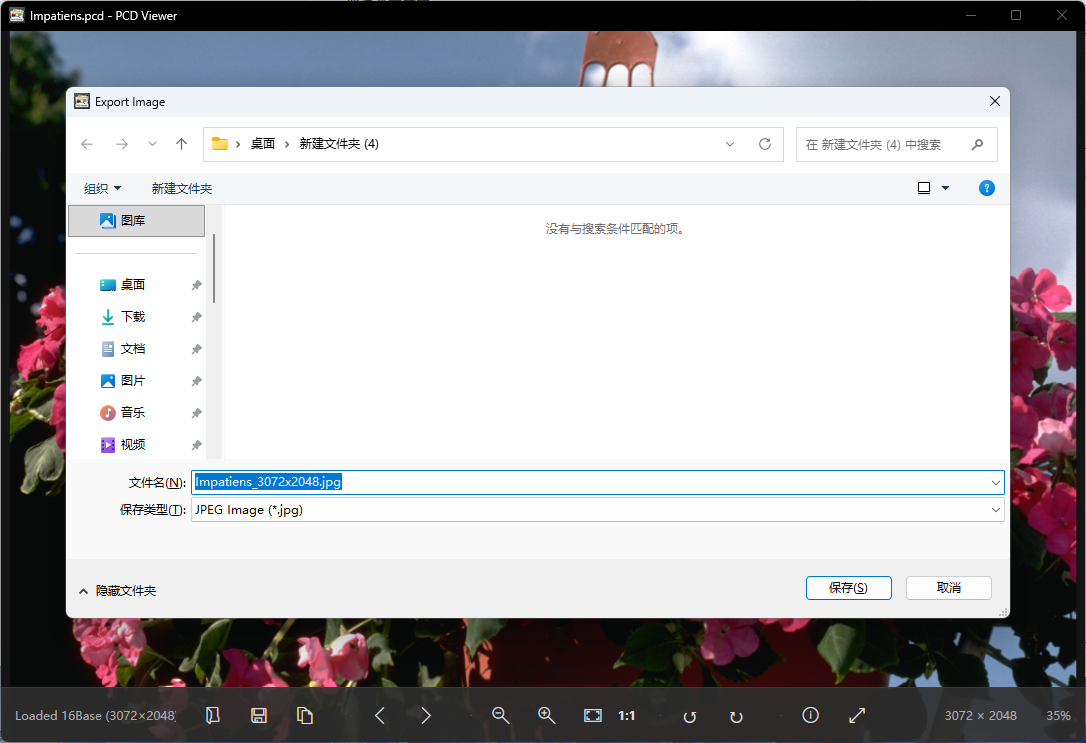The height and width of the screenshot is (743, 1086).
Task: Open the 组织 menu
Action: click(x=103, y=188)
